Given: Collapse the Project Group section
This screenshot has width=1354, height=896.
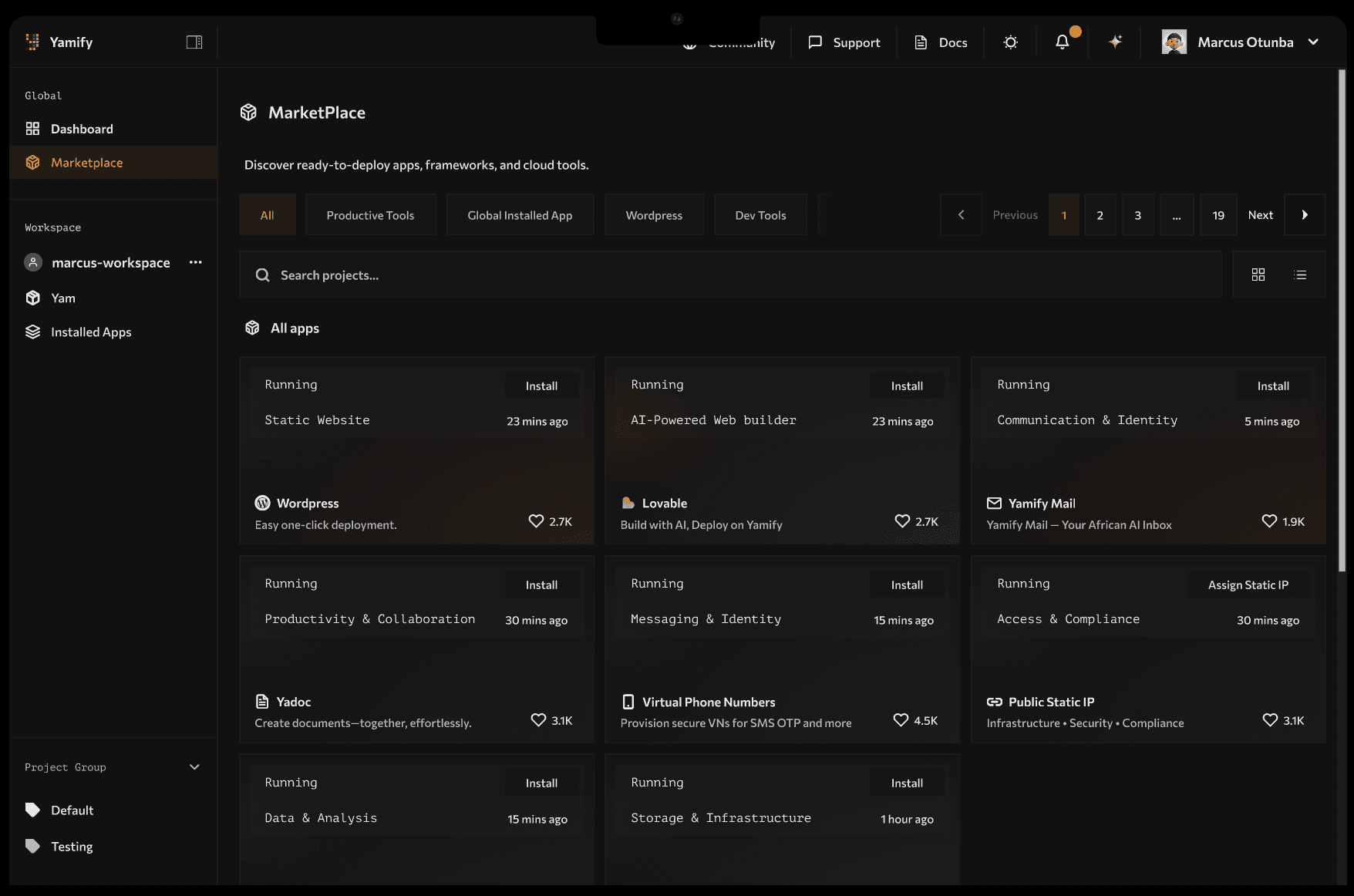Looking at the screenshot, I should click(x=194, y=767).
